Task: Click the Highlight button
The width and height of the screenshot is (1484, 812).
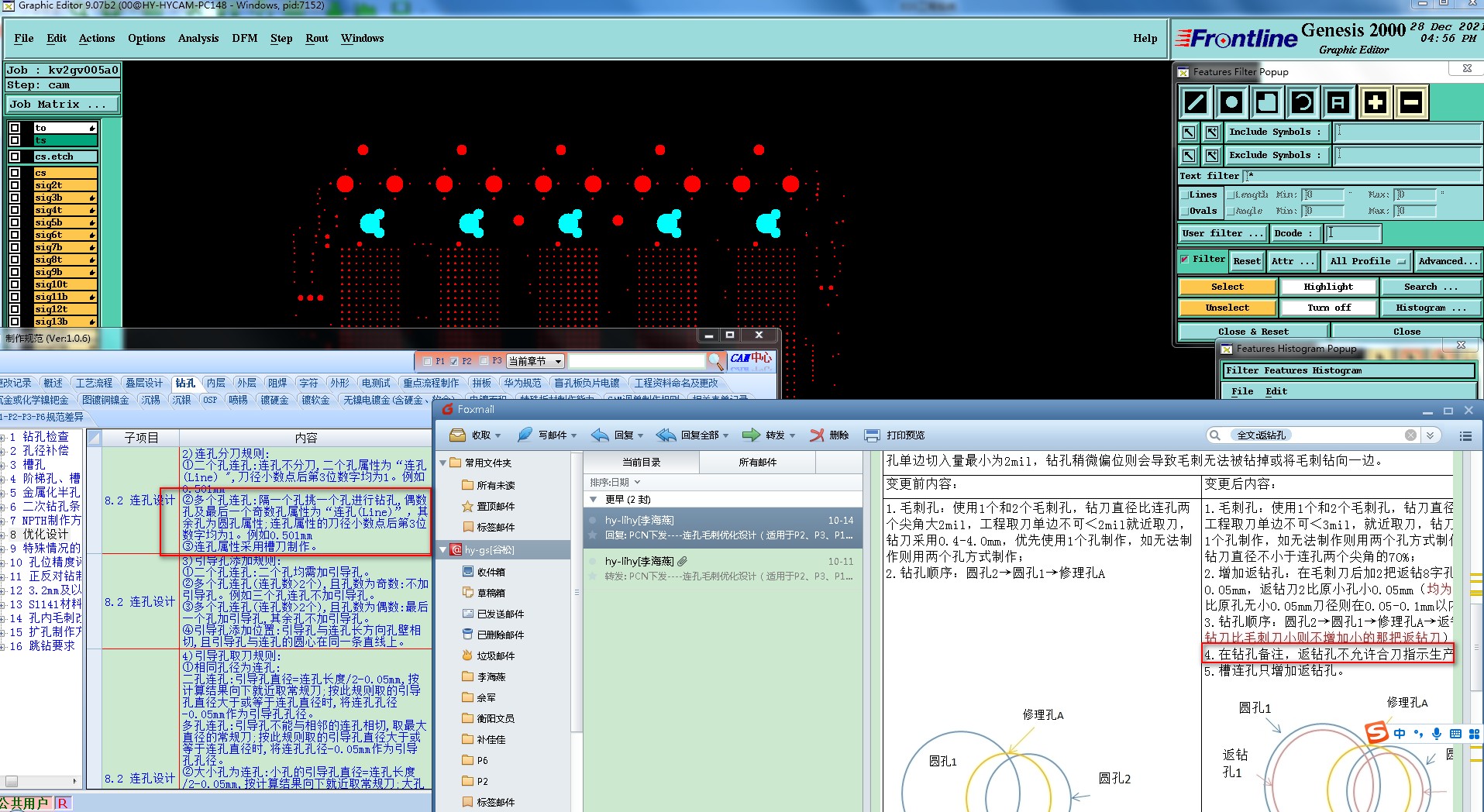Action: (x=1328, y=287)
